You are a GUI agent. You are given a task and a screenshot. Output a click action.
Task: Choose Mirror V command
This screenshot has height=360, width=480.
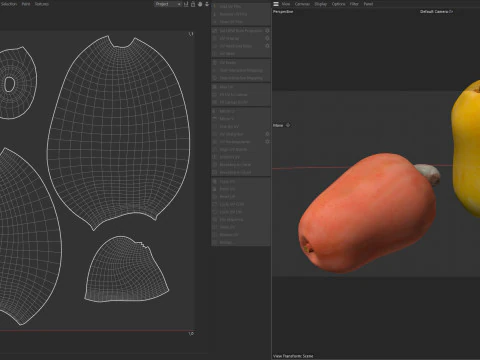coord(227,119)
